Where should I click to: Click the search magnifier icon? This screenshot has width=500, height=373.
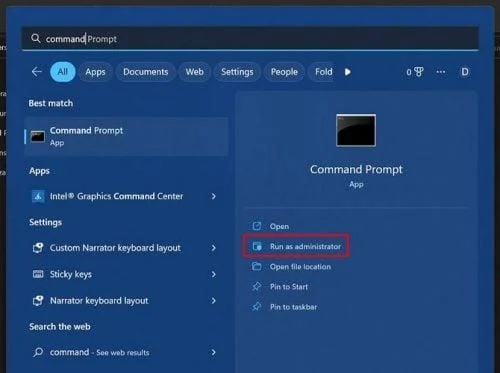click(x=36, y=39)
